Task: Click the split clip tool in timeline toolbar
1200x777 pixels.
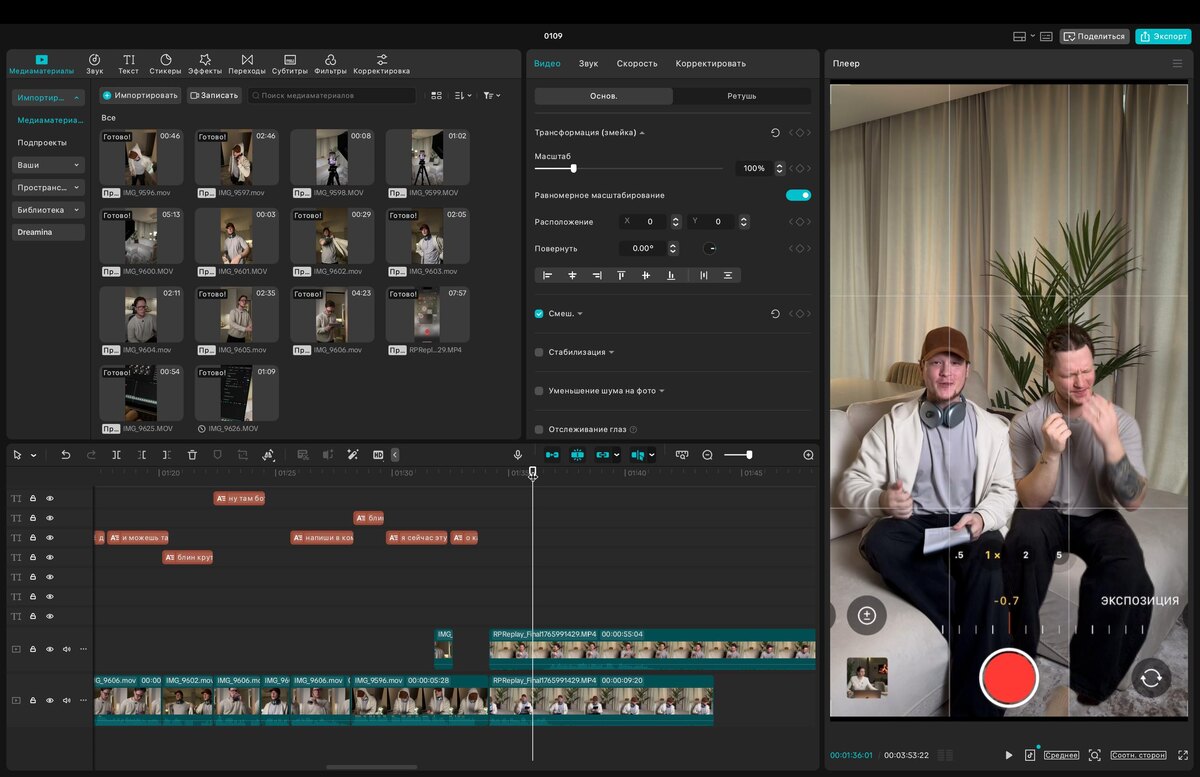Action: click(x=116, y=455)
